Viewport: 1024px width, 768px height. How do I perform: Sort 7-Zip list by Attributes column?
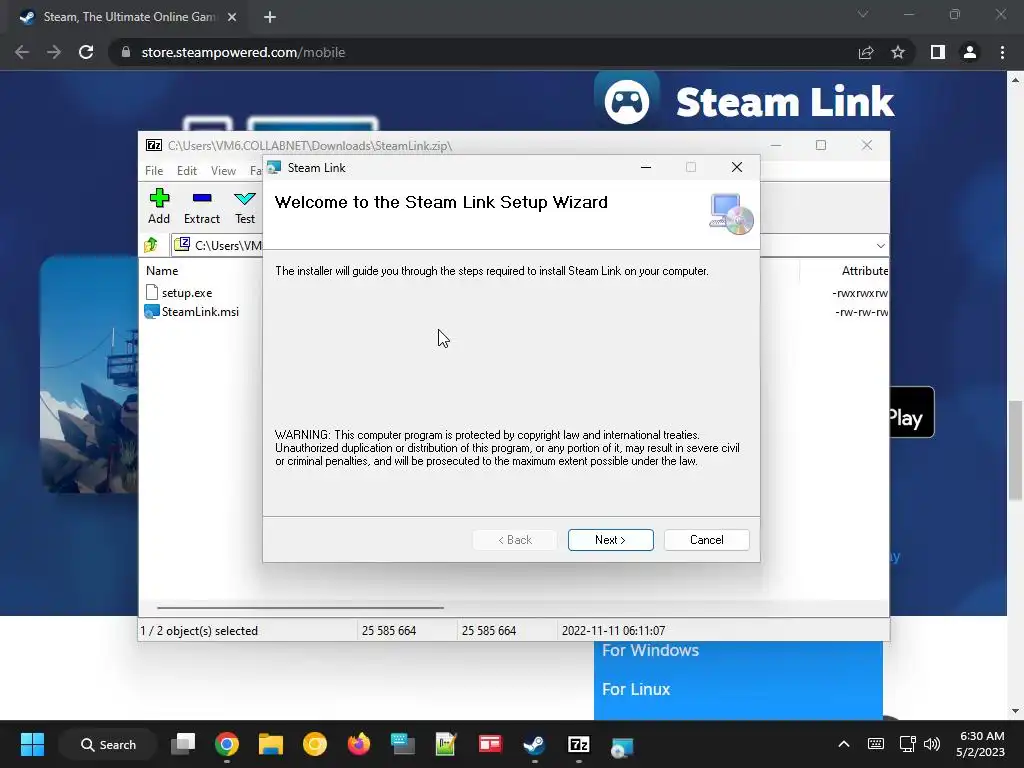(x=864, y=270)
